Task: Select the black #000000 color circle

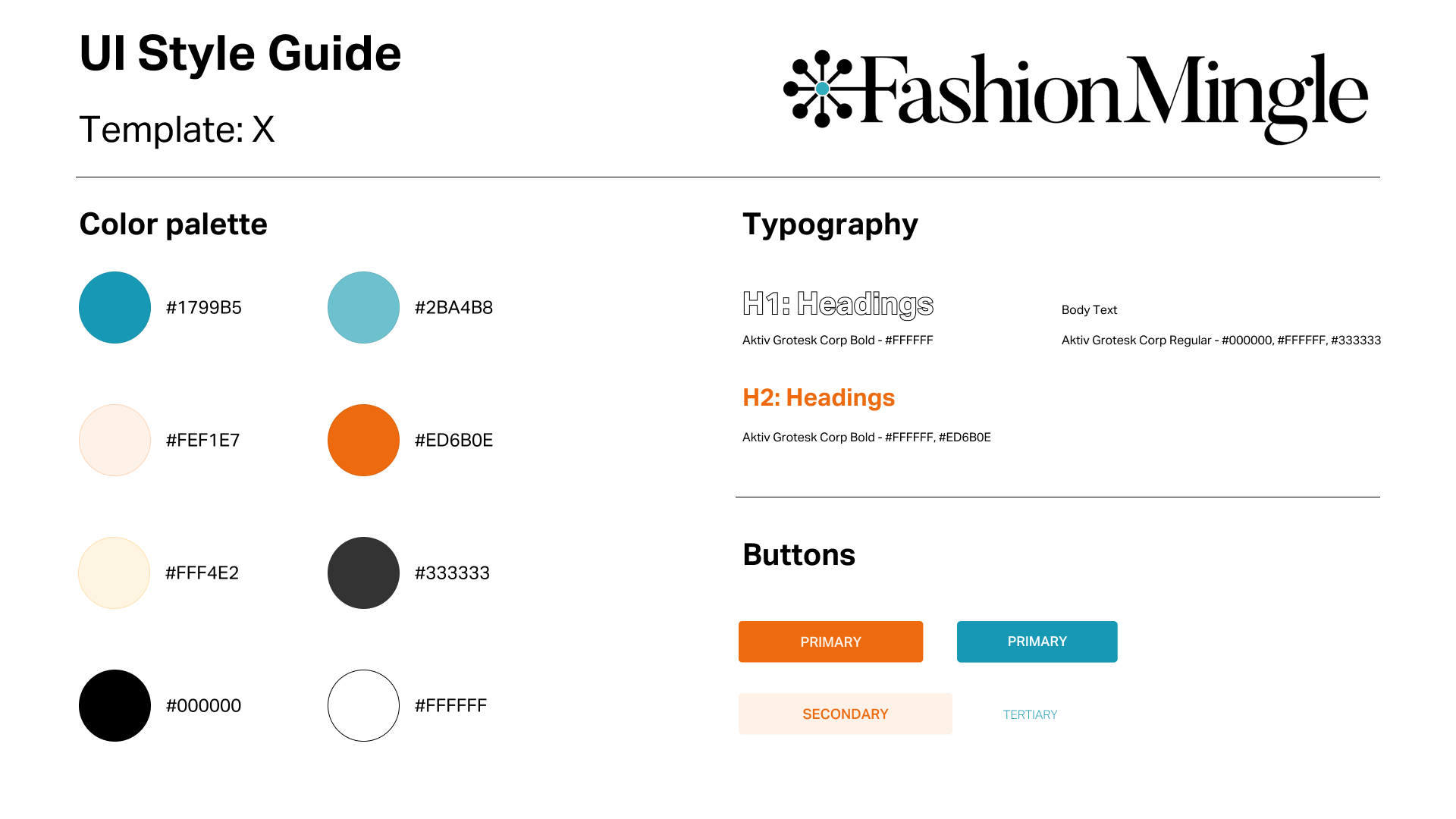Action: (115, 705)
